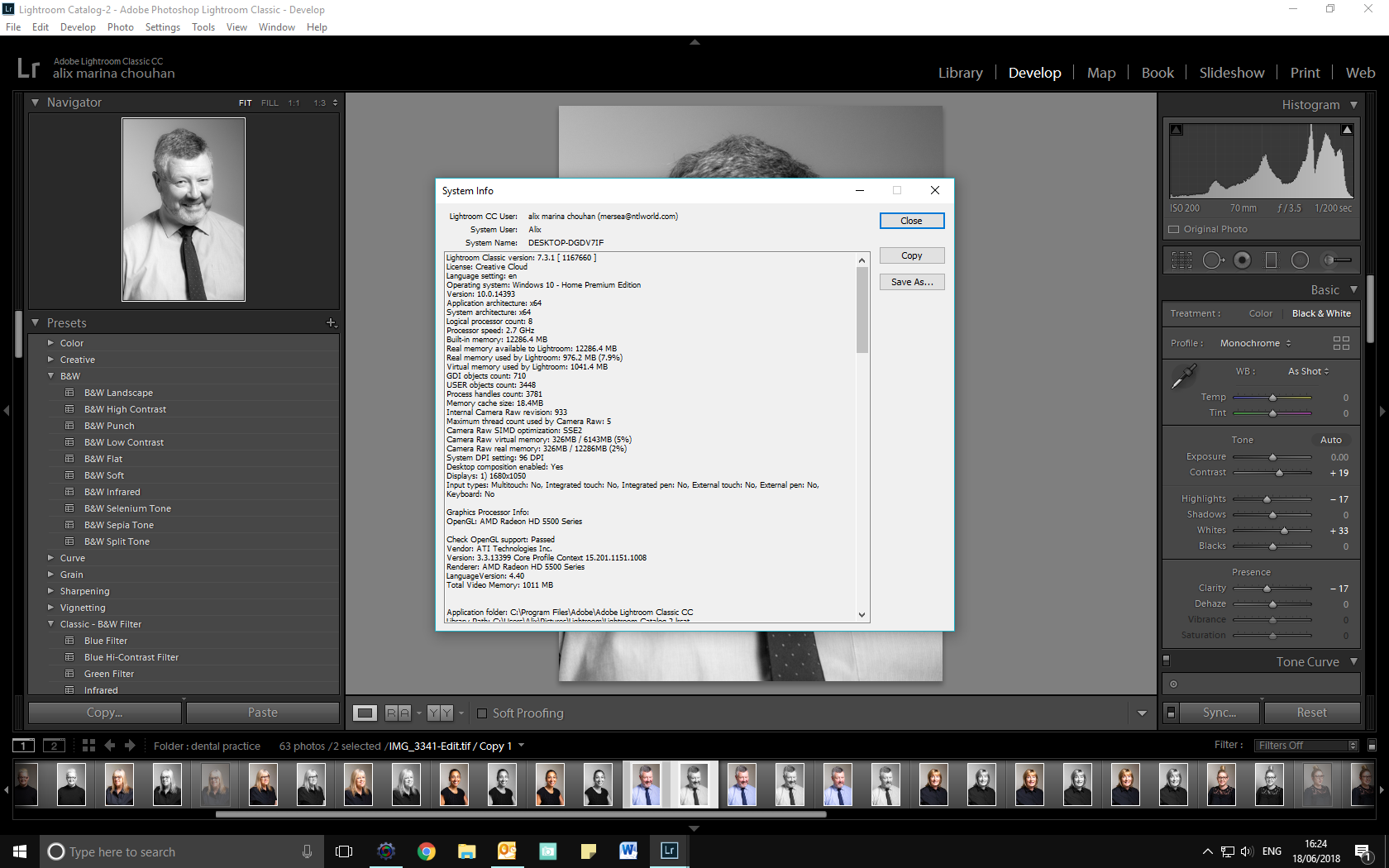The image size is (1389, 868).
Task: Open the Filters Off dropdown
Action: tap(1306, 745)
